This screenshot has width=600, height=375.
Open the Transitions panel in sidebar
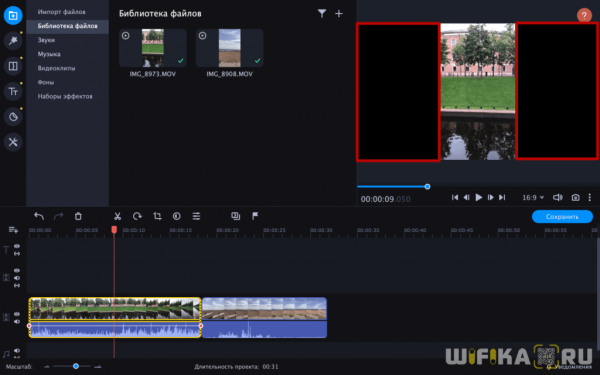(13, 66)
